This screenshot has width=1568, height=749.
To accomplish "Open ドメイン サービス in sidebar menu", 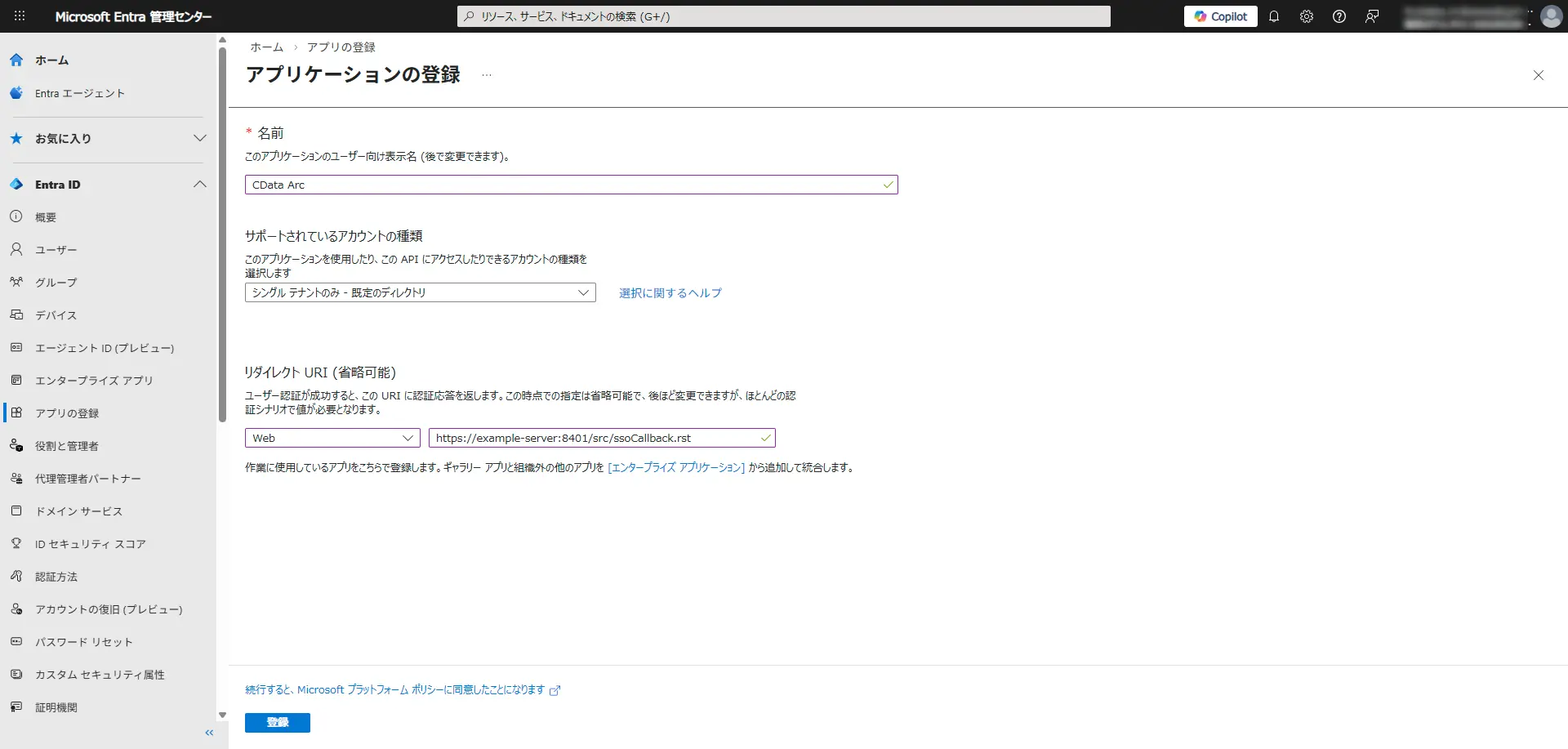I will pyautogui.click(x=78, y=511).
